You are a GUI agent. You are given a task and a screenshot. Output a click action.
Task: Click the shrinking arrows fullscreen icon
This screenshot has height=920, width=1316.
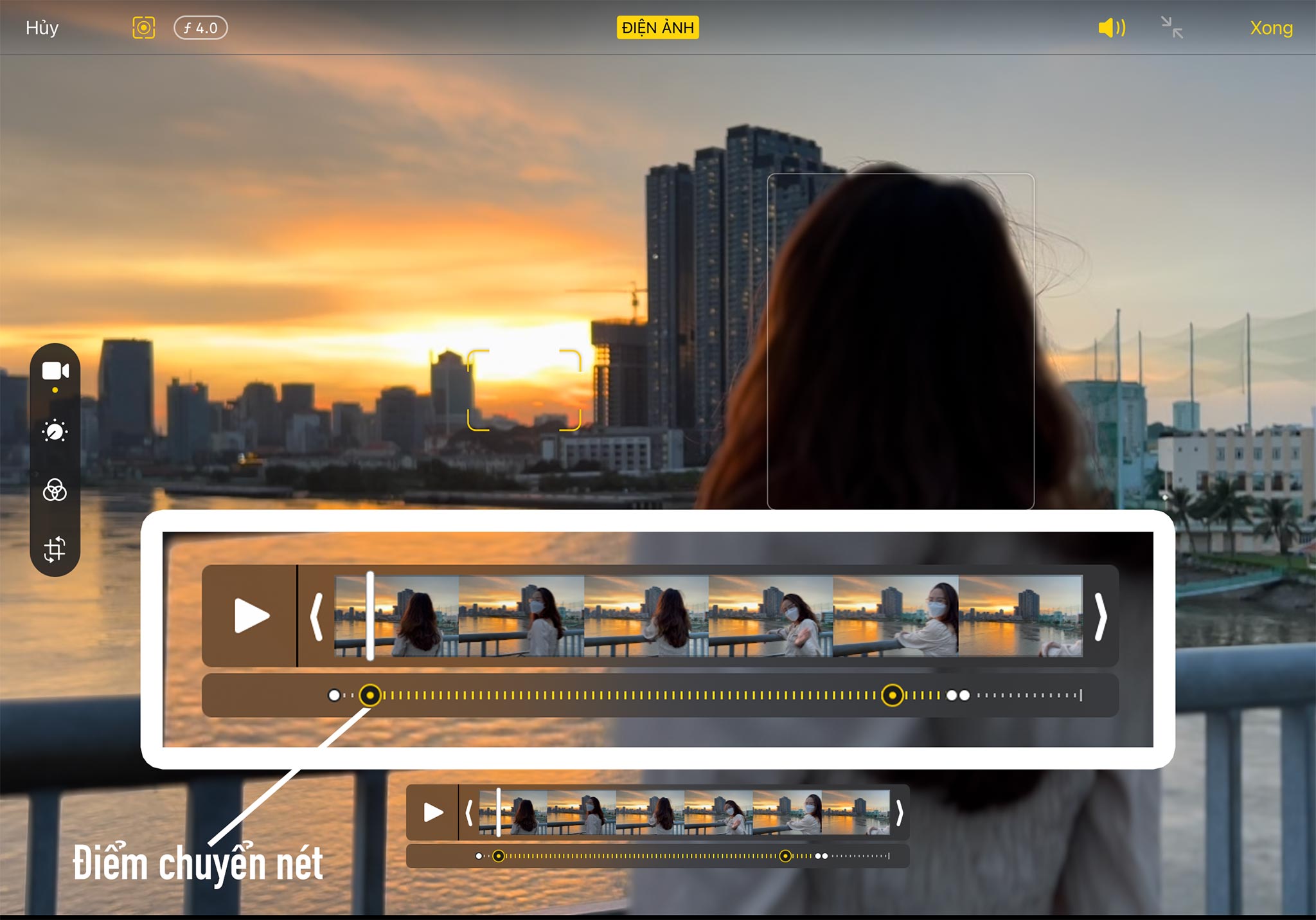tap(1172, 28)
